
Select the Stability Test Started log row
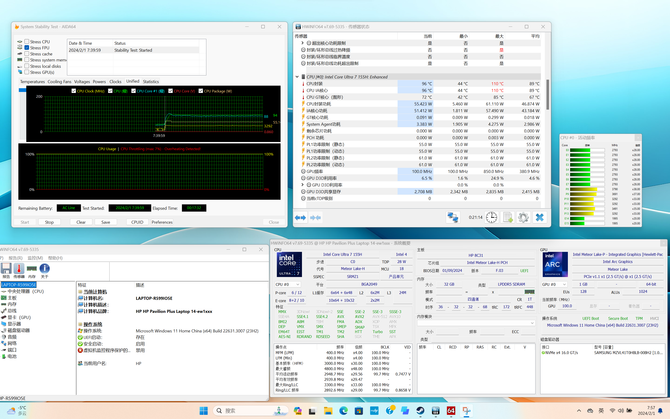click(133, 50)
